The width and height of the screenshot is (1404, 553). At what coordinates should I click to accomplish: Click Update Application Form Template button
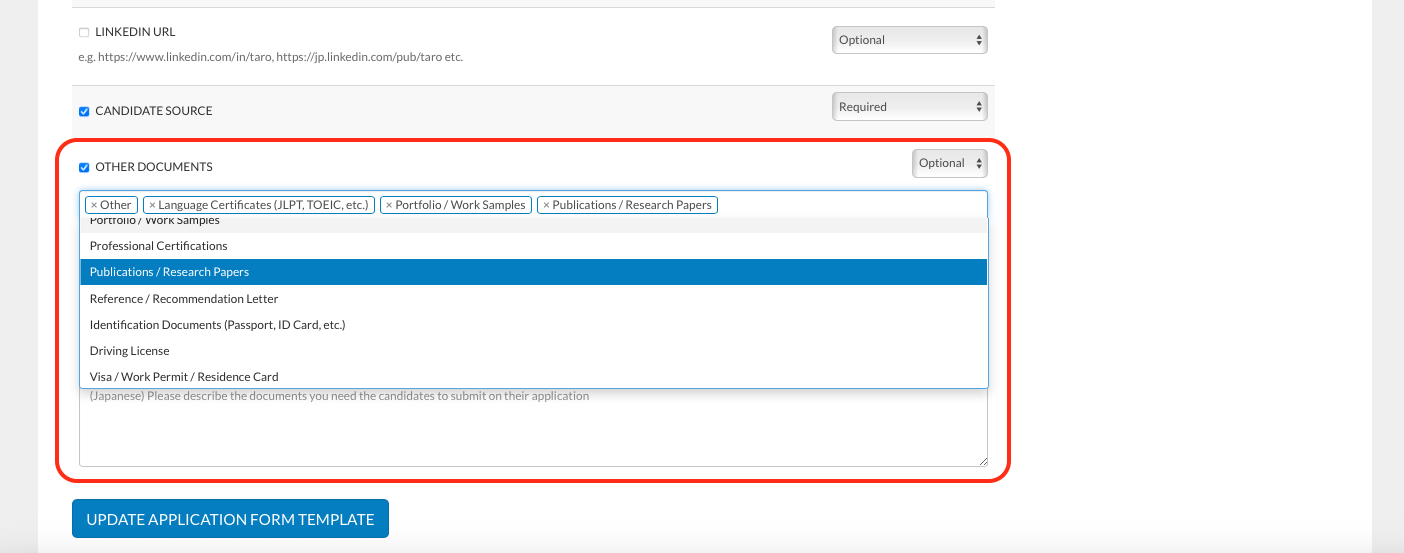point(230,519)
